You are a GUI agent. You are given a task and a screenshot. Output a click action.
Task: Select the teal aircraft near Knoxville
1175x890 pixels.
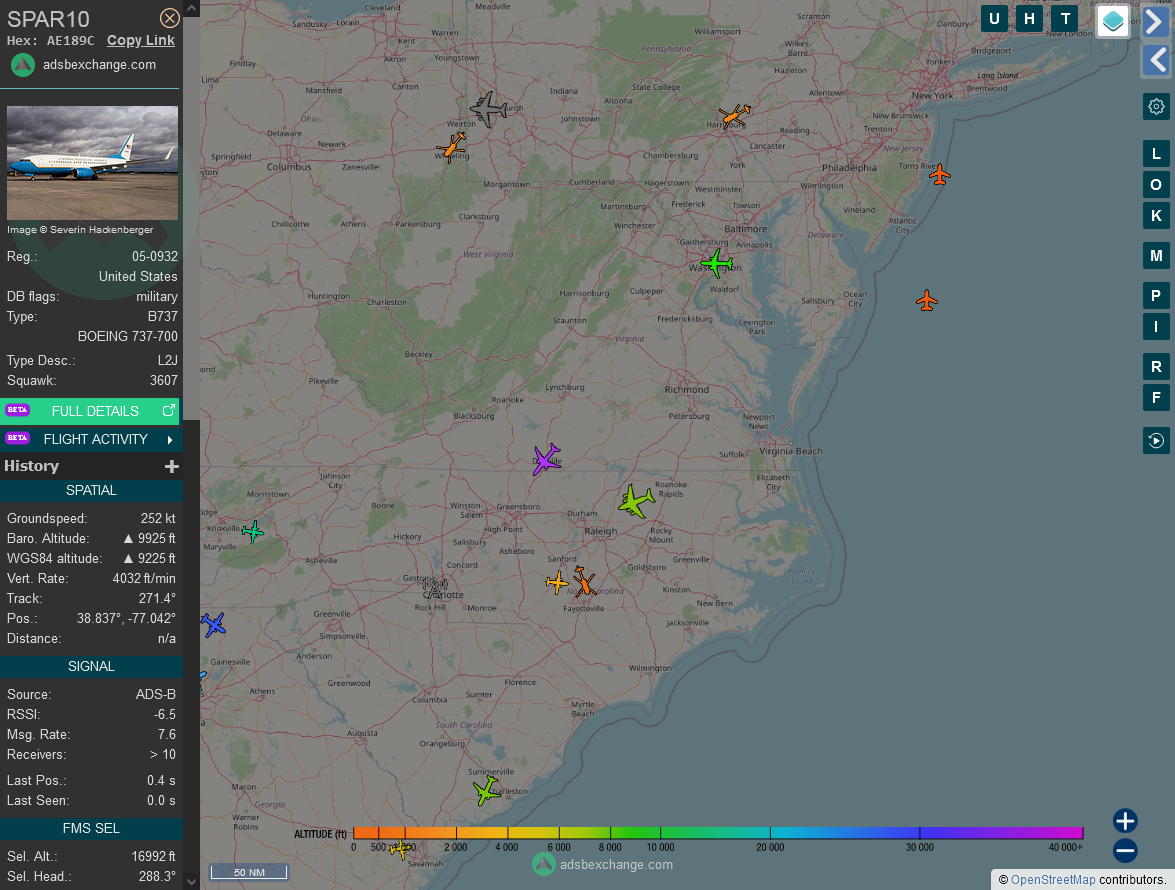pyautogui.click(x=253, y=531)
